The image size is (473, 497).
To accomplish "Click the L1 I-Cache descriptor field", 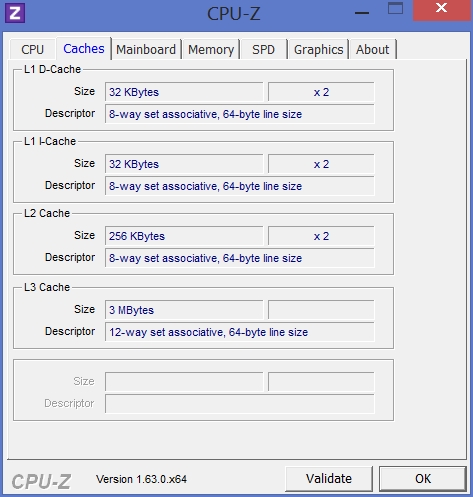I will (x=240, y=186).
